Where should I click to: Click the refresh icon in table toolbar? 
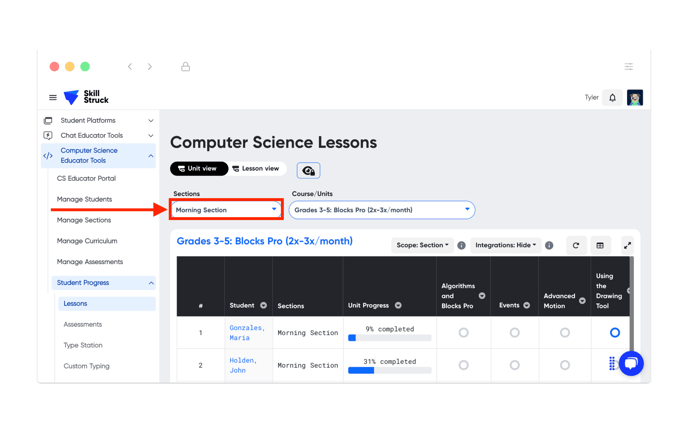[576, 245]
